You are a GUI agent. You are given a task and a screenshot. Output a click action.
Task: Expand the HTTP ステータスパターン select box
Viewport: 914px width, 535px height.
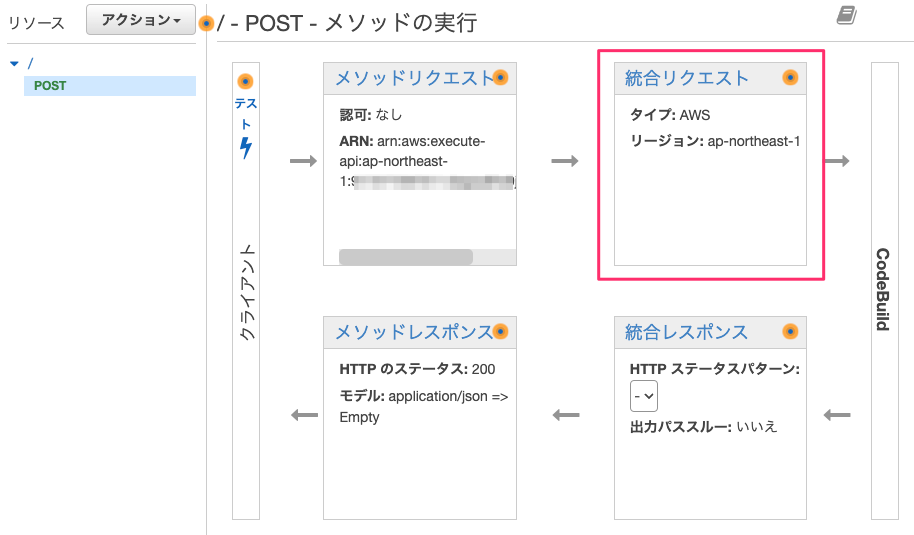[x=644, y=397]
